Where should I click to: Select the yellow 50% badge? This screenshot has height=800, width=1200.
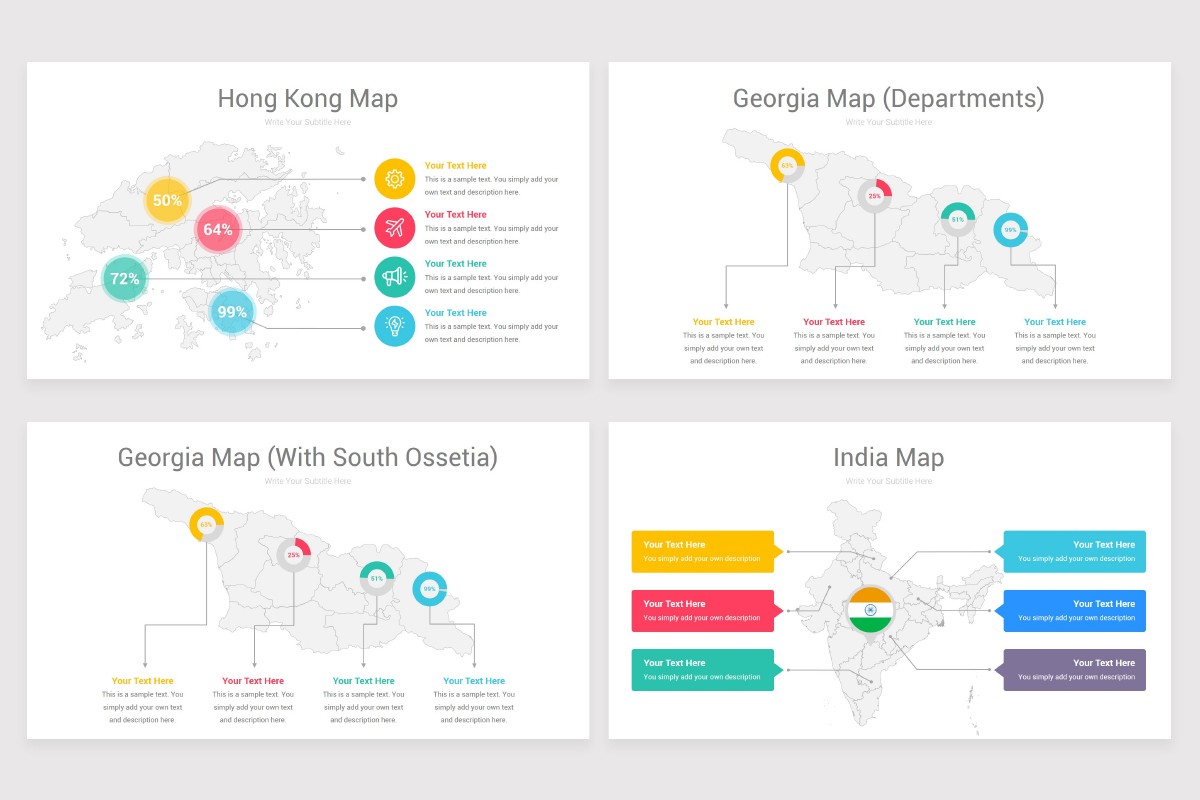coord(166,200)
